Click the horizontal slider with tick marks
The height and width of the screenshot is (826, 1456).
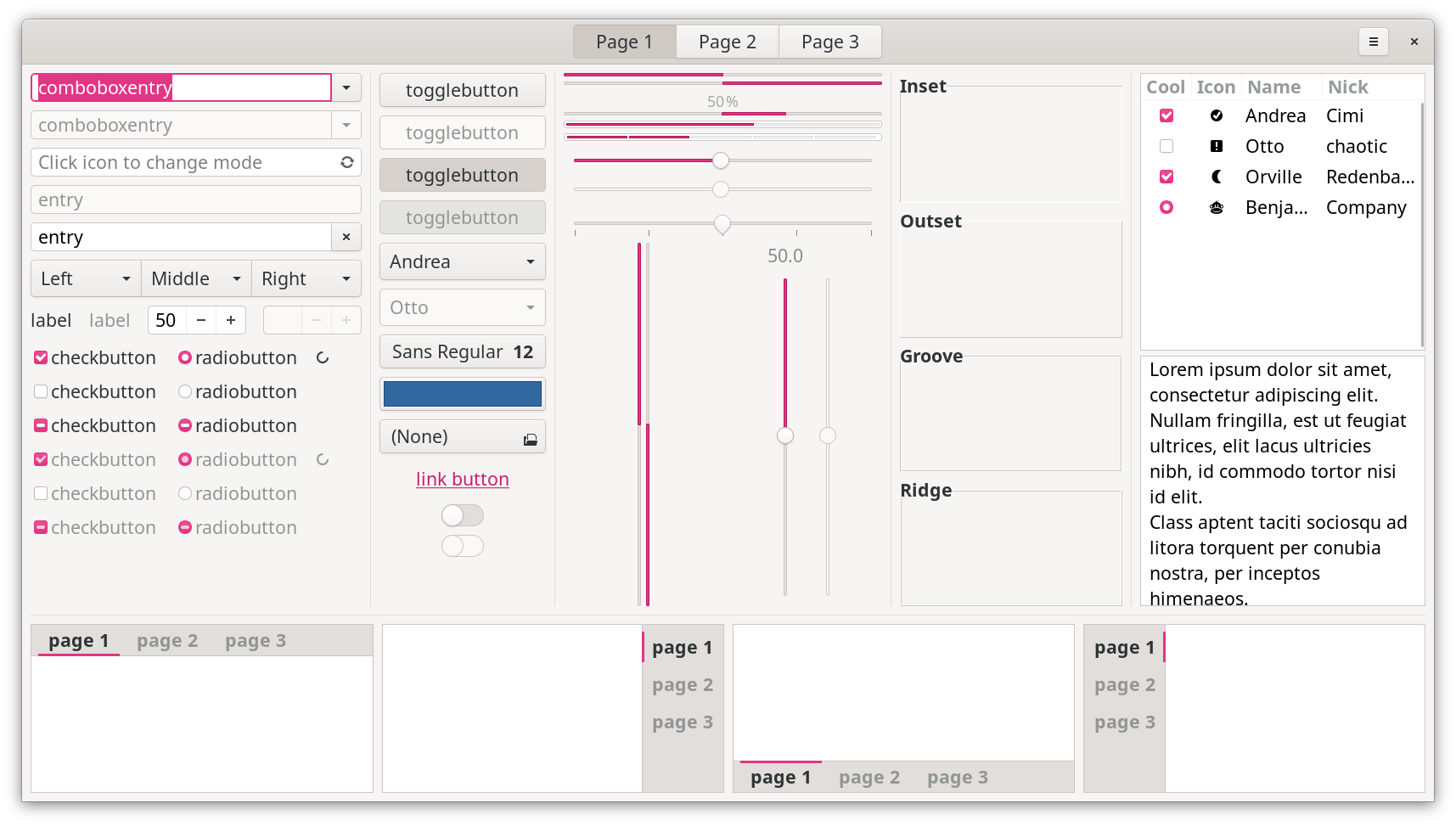[x=722, y=224]
